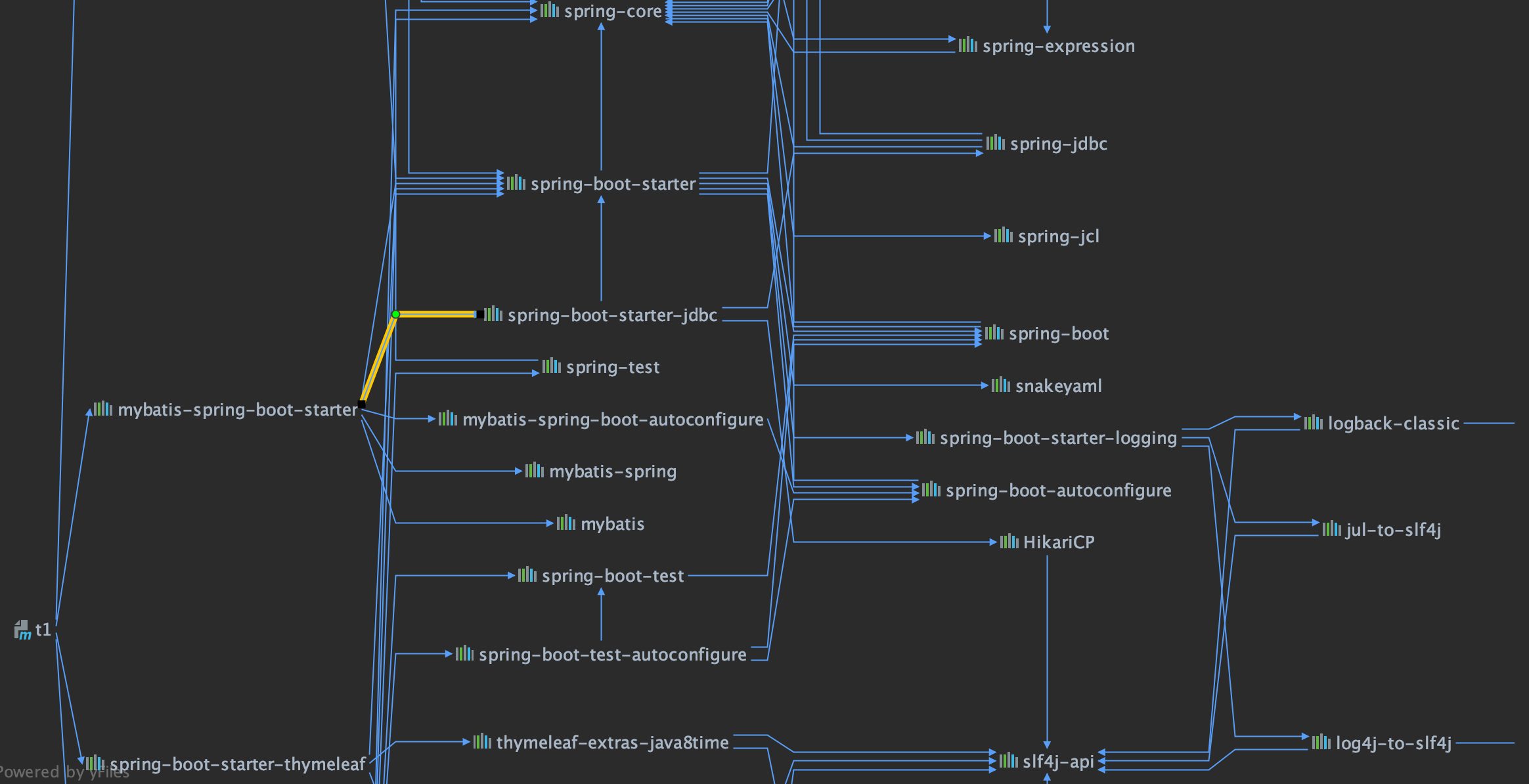Select the spring-boot-autoconfigure node label
Screen dimensions: 1529x784
(x=1058, y=490)
